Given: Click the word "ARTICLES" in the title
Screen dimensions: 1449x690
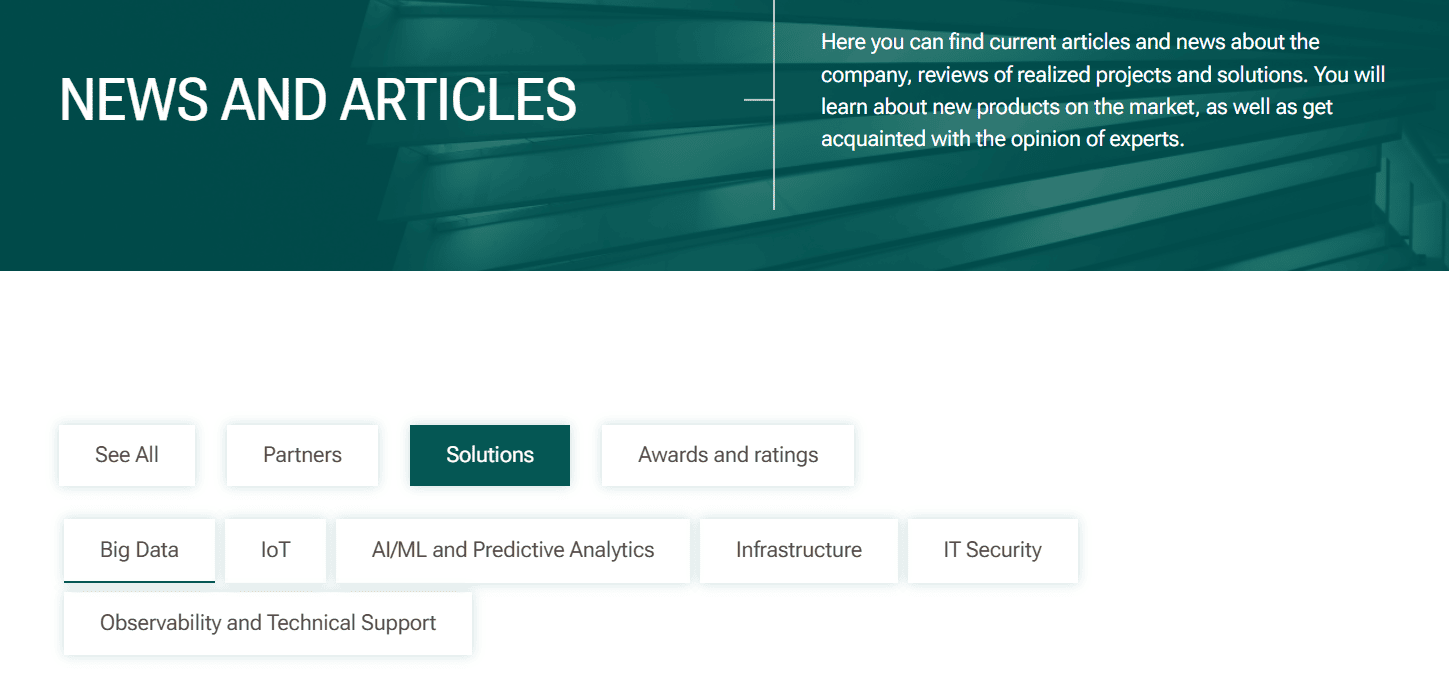Looking at the screenshot, I should point(459,100).
